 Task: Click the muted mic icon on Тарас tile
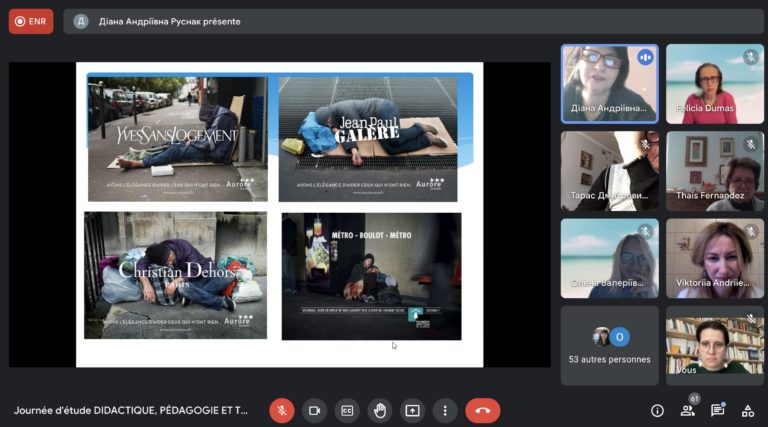(x=646, y=144)
